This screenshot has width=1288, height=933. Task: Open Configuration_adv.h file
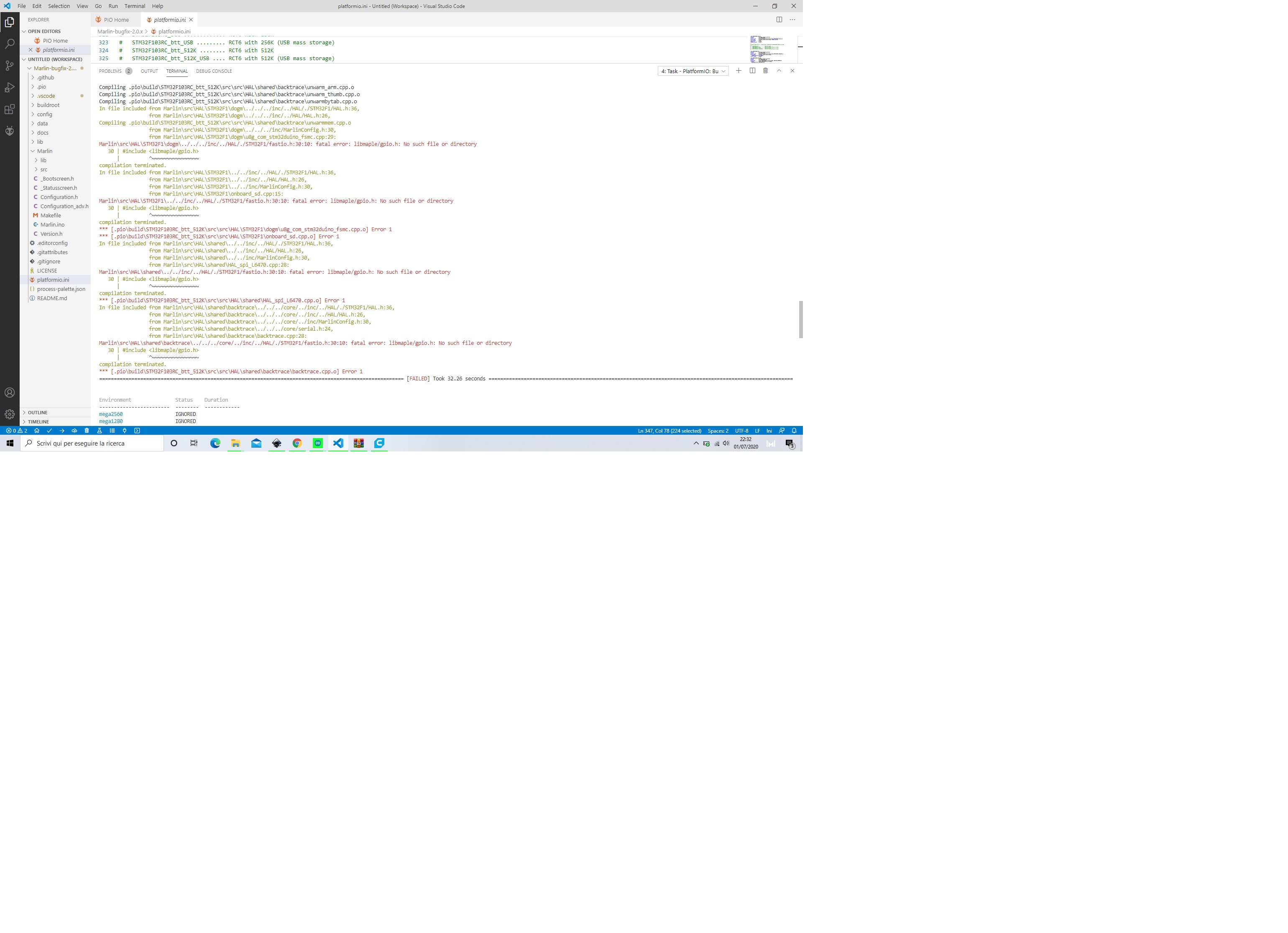(64, 206)
